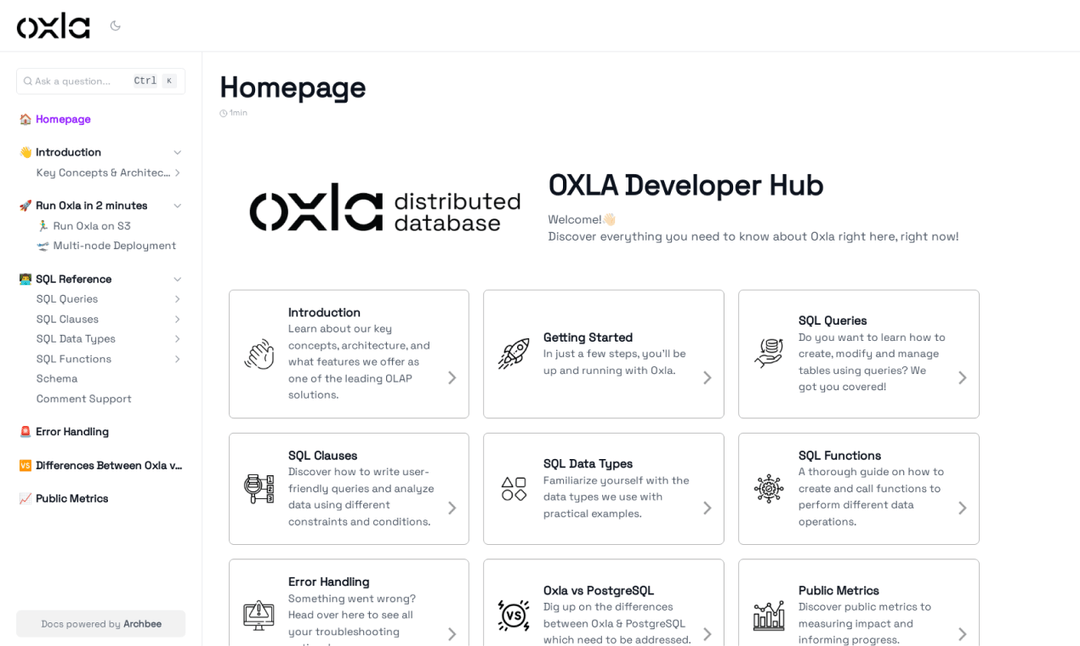Collapse SQL Reference section chevron
1080x646 pixels.
tap(177, 279)
